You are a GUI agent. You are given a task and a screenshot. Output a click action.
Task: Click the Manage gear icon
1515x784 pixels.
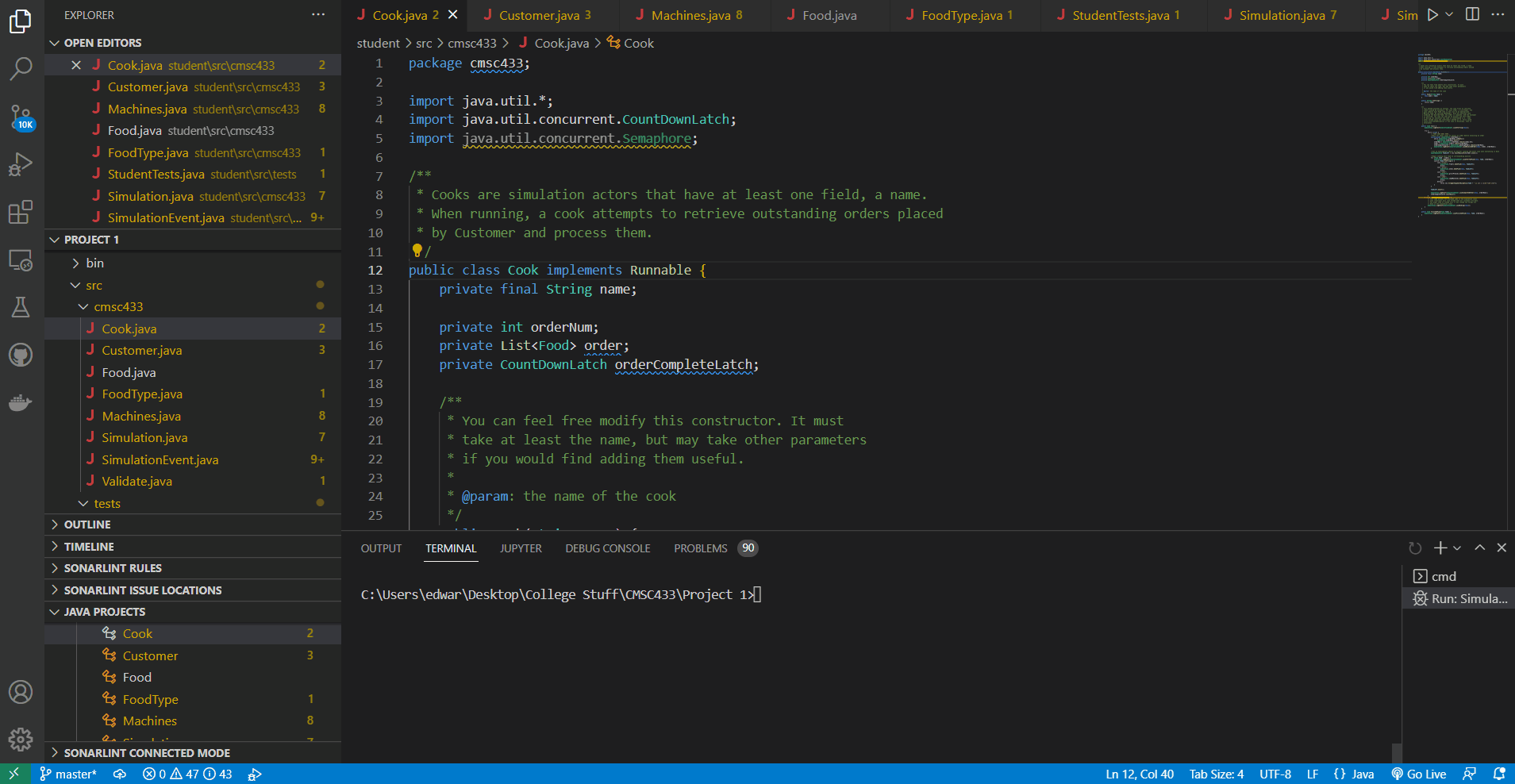point(21,740)
